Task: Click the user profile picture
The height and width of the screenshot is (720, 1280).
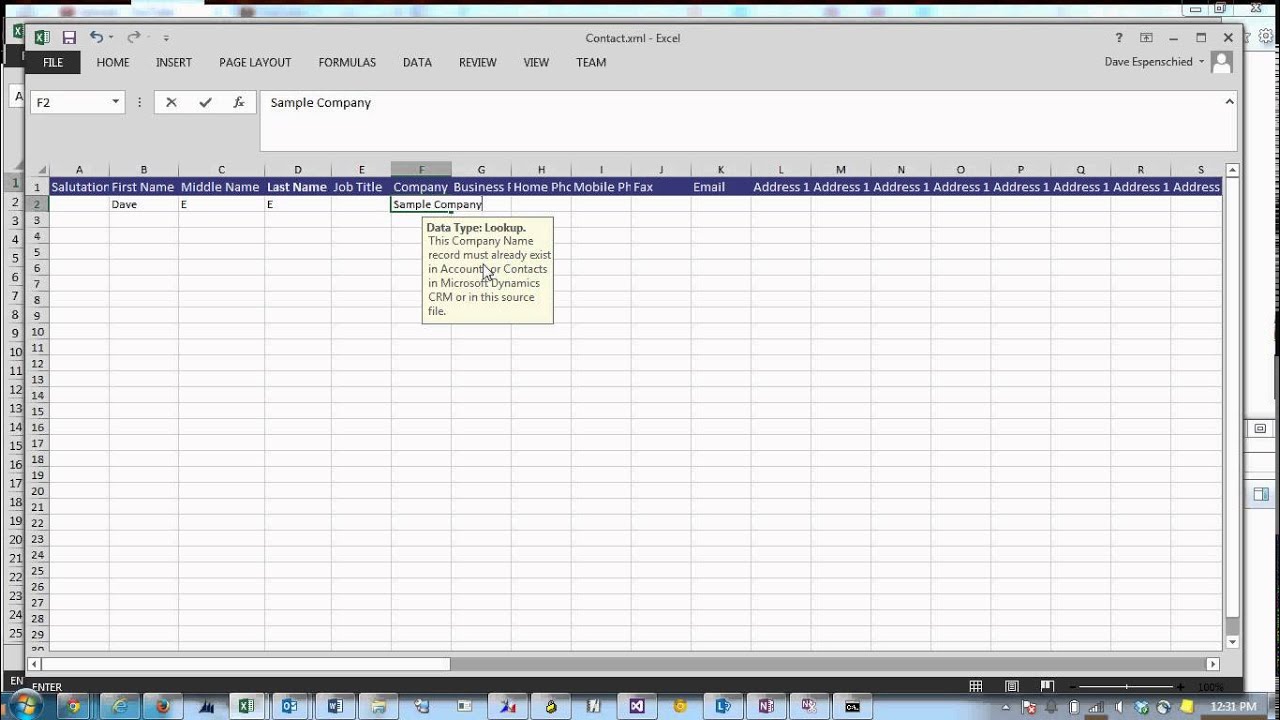Action: click(1221, 62)
